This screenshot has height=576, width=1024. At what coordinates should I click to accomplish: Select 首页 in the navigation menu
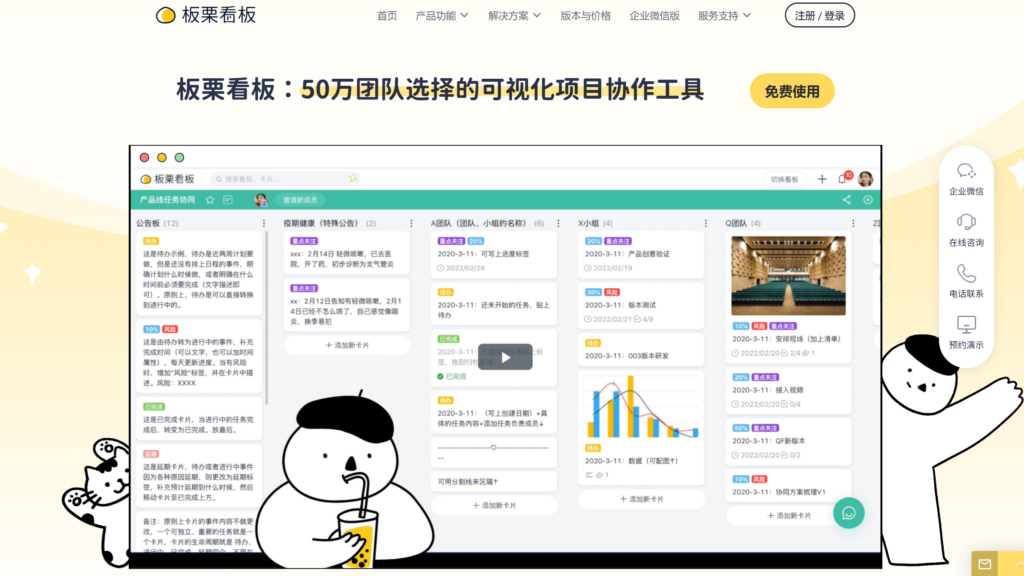pyautogui.click(x=387, y=16)
